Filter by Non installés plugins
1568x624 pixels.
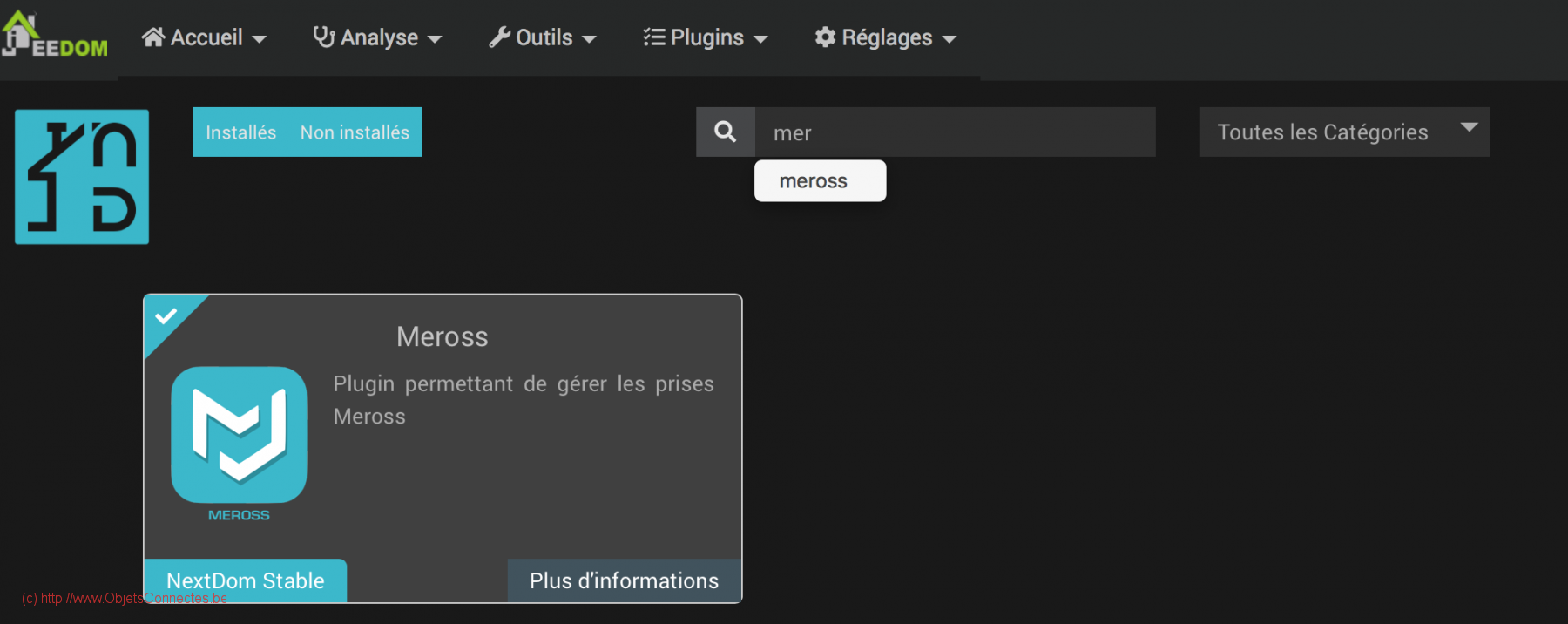pyautogui.click(x=355, y=132)
